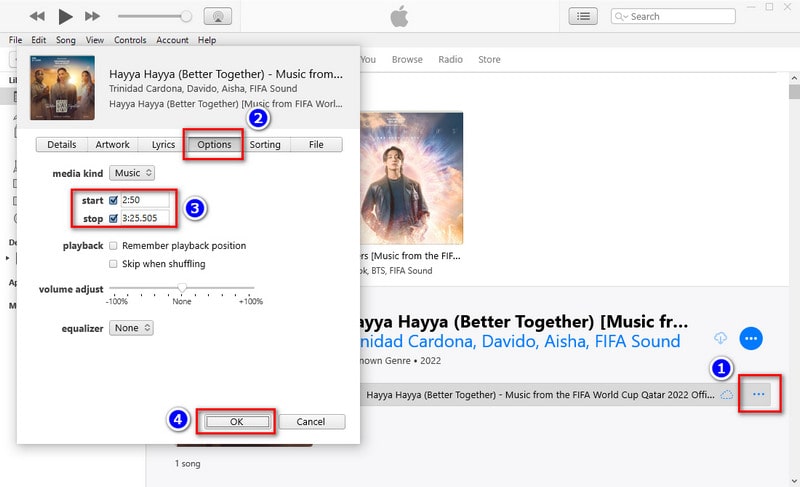Click the scrollbar down arrow
Viewport: 800px width, 487px height.
coord(794,481)
